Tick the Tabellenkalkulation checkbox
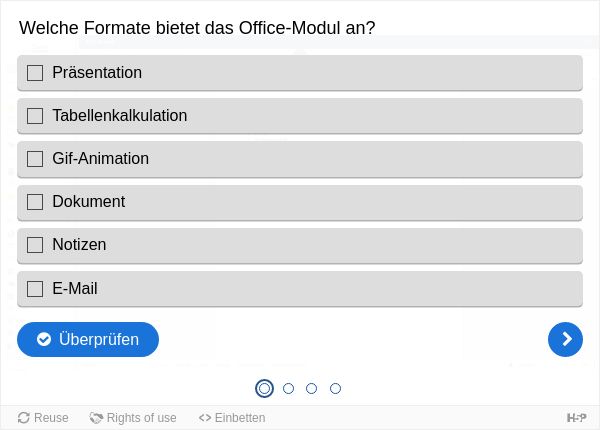This screenshot has width=600, height=430. tap(35, 116)
